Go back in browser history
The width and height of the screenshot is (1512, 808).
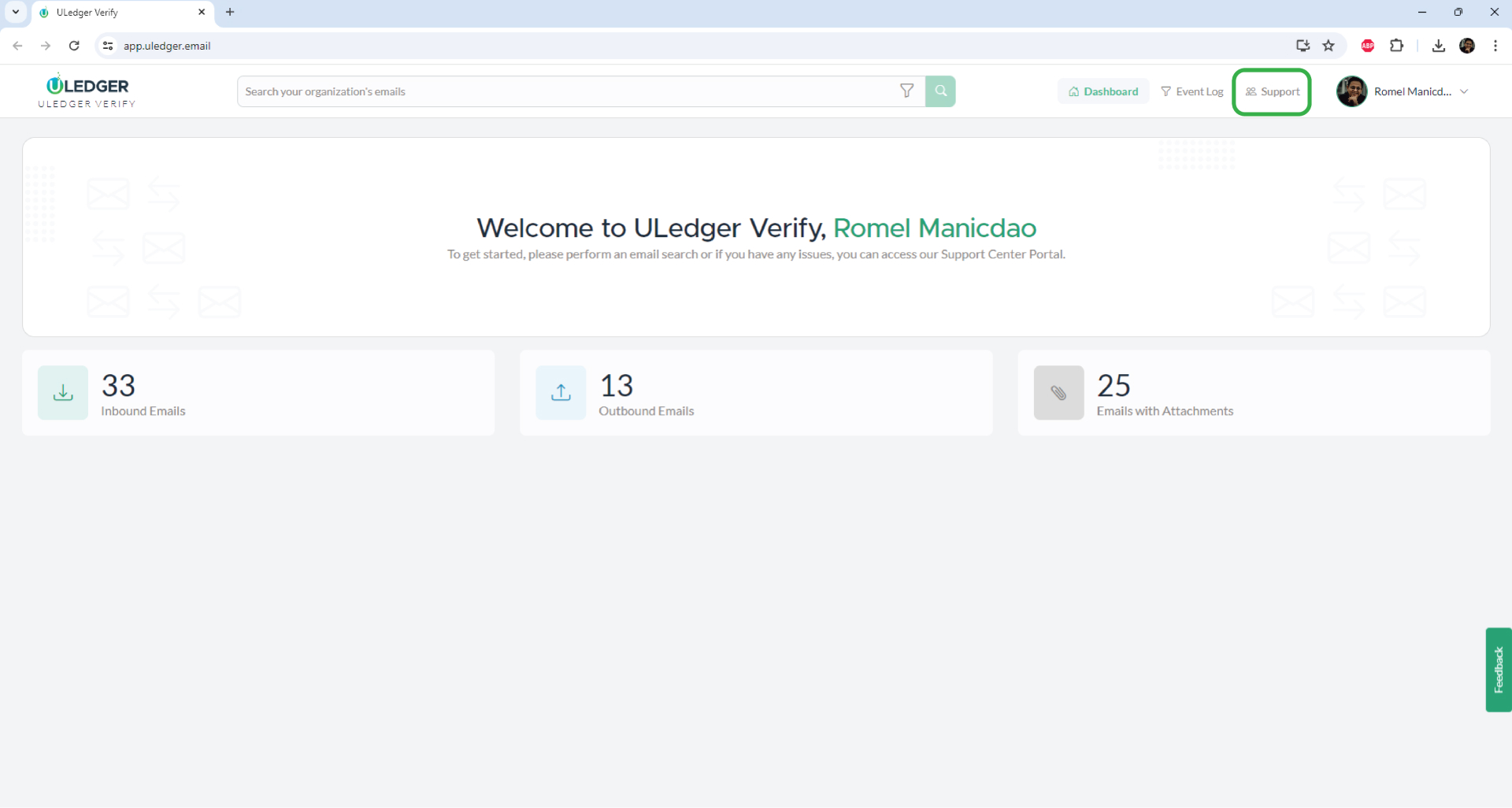17,46
